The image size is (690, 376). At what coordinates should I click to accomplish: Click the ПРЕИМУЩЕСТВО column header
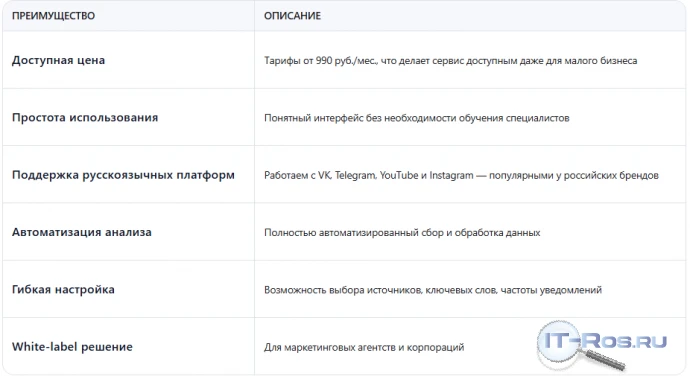click(x=53, y=16)
